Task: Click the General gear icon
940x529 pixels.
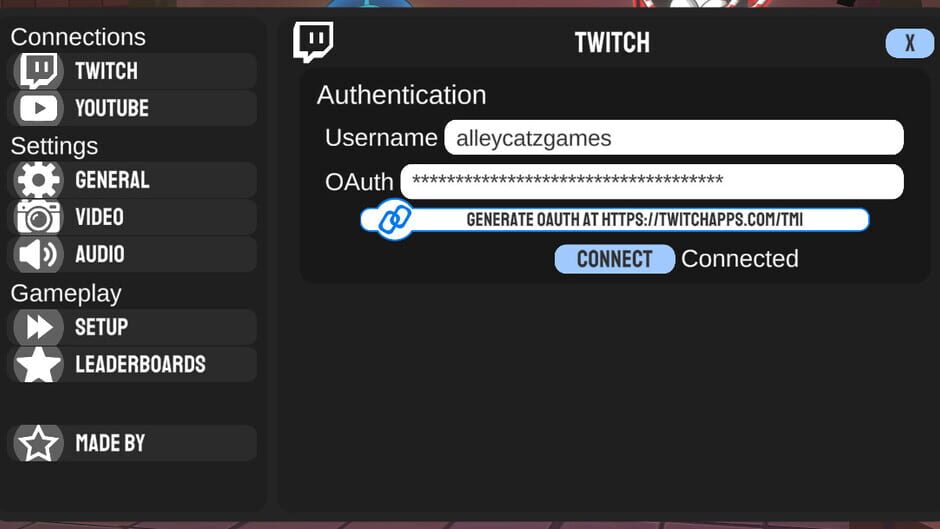Action: (x=38, y=179)
